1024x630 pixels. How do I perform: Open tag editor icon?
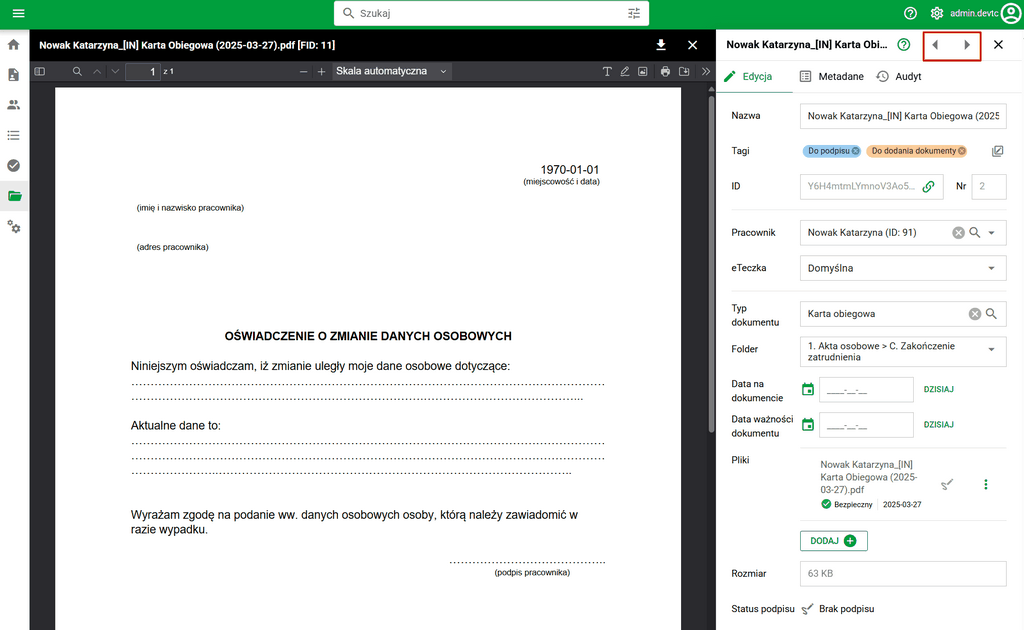point(997,151)
